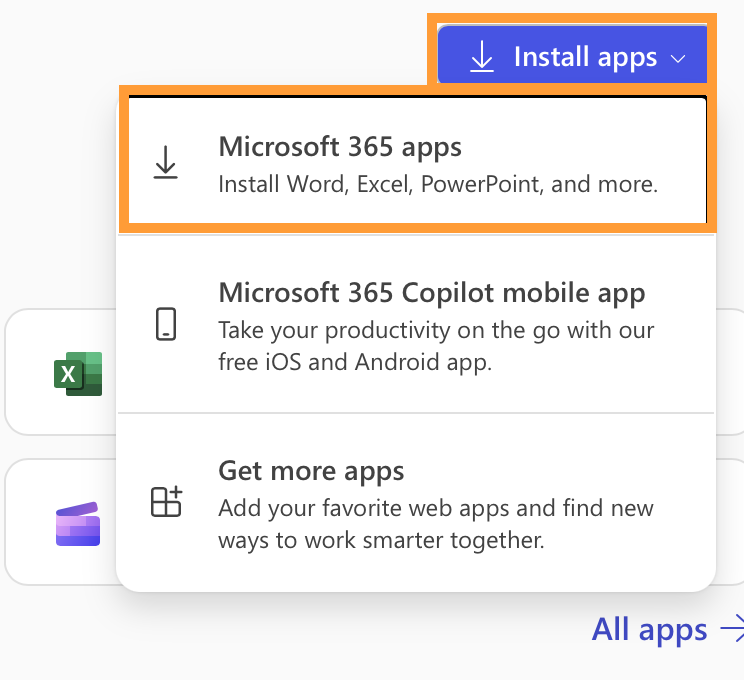
Task: Open the Excel app tile icon
Action: click(78, 374)
